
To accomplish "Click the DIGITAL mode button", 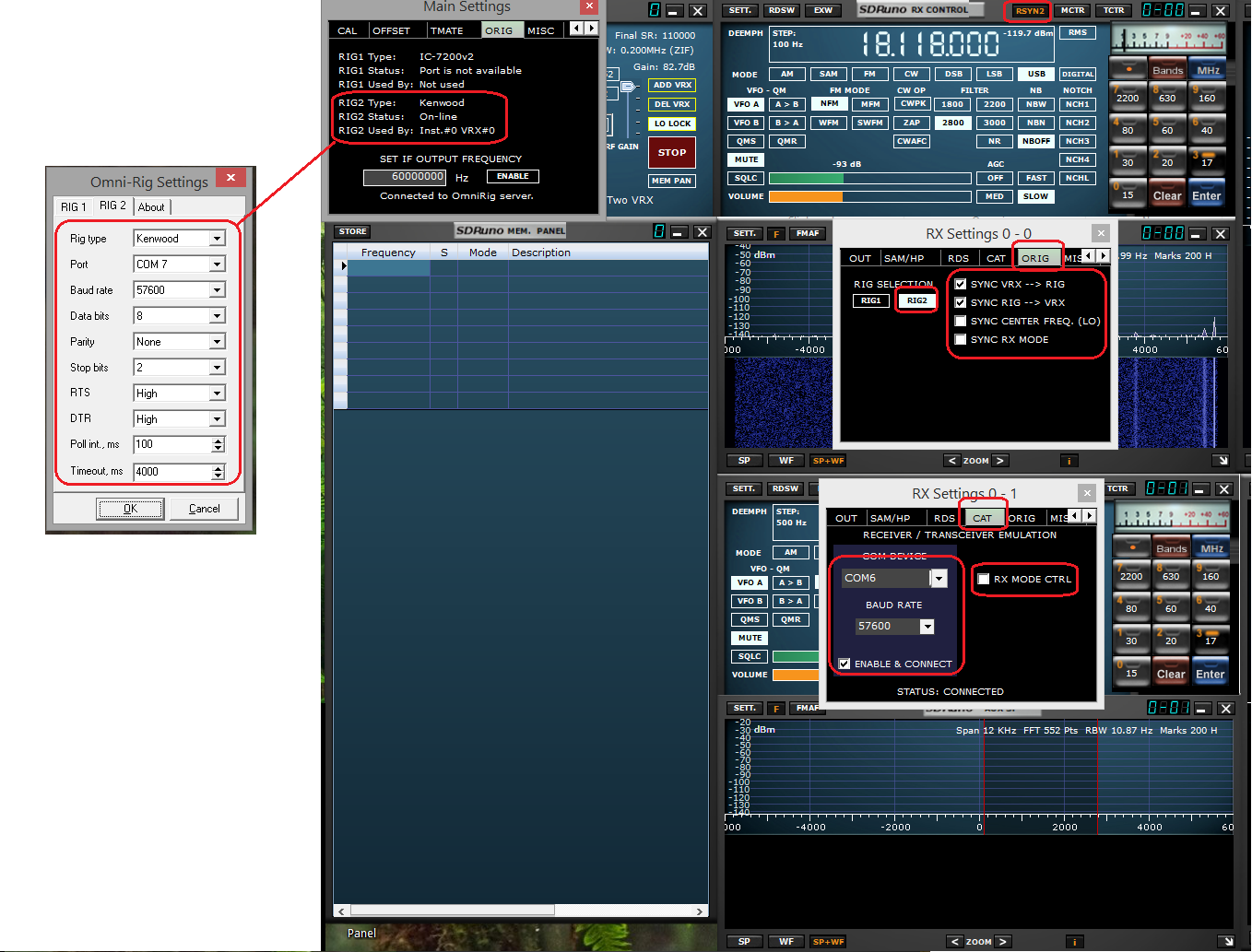I will tap(1078, 74).
